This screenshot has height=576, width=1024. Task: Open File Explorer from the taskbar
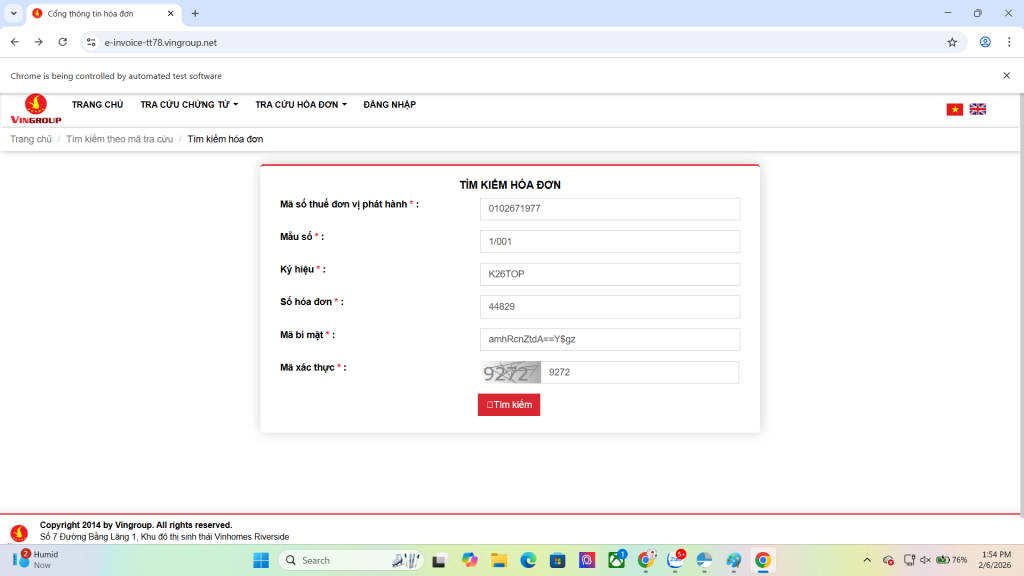coord(498,560)
